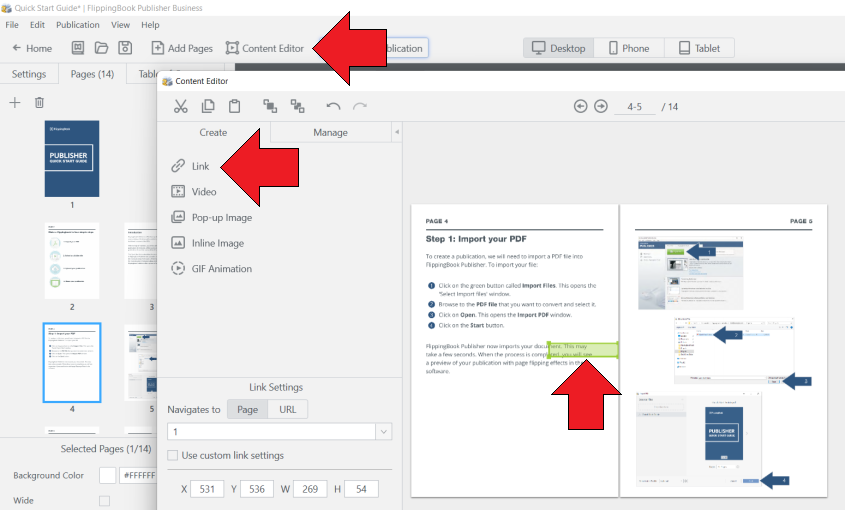Switch preview to Tablet
Viewport: 845px width, 510px height.
click(699, 48)
